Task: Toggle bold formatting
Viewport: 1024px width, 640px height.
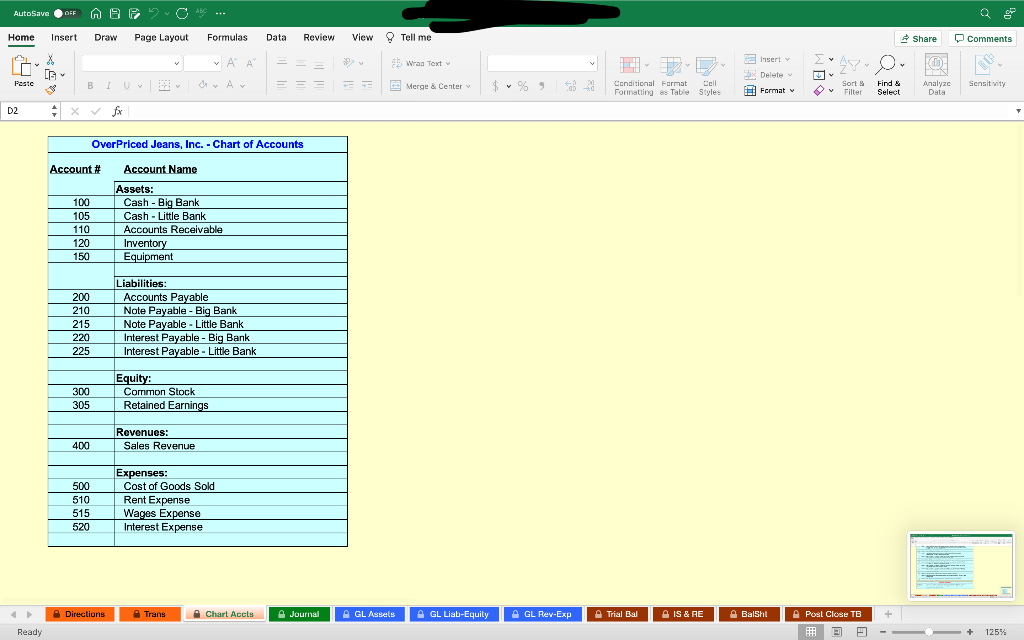Action: tap(90, 85)
